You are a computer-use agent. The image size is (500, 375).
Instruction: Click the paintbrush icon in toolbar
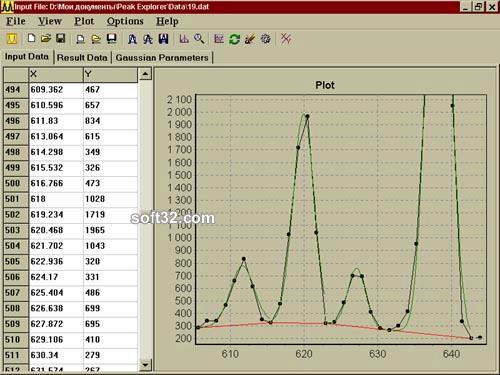coord(250,39)
